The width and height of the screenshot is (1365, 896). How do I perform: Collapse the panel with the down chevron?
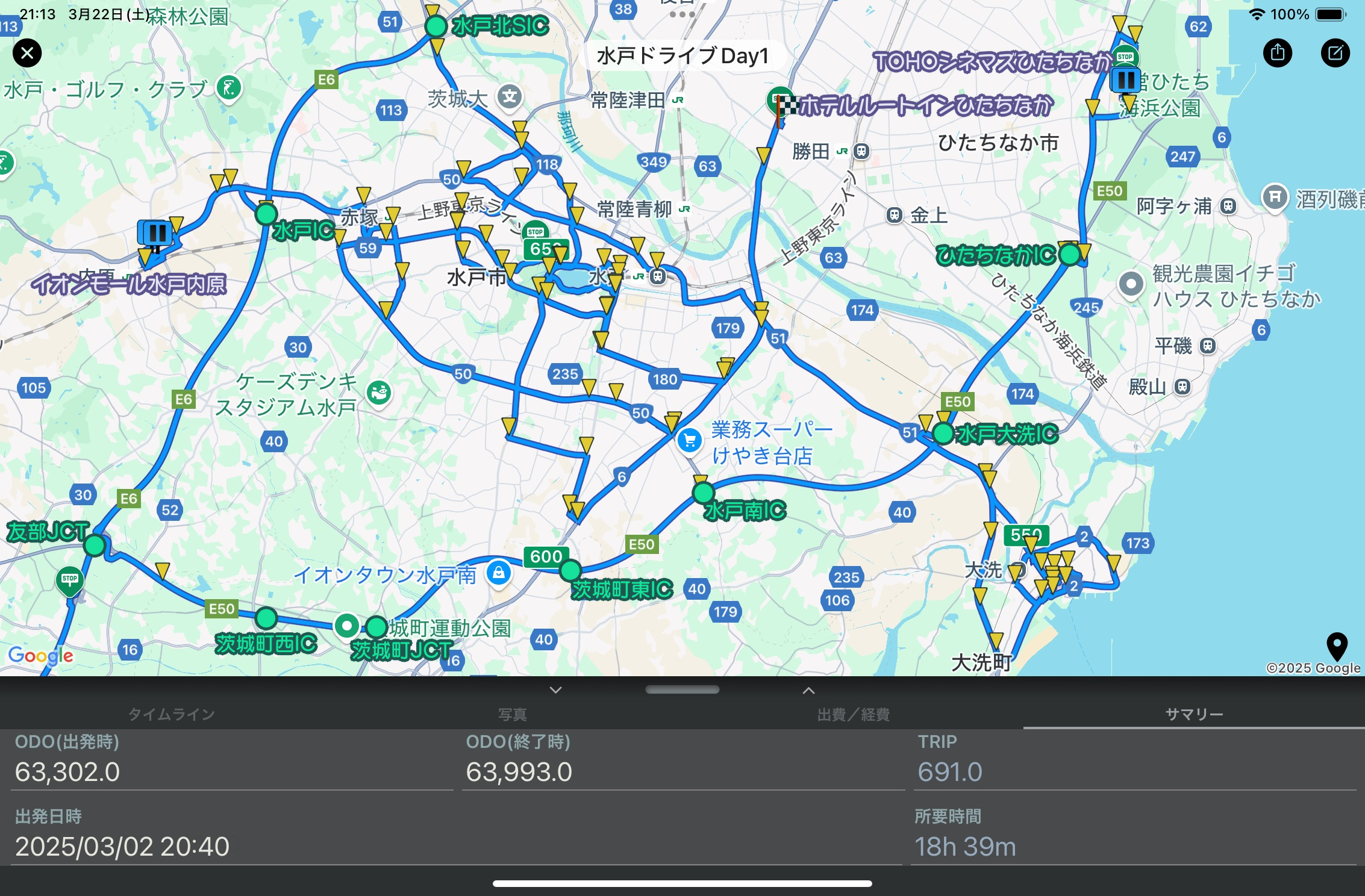click(556, 690)
